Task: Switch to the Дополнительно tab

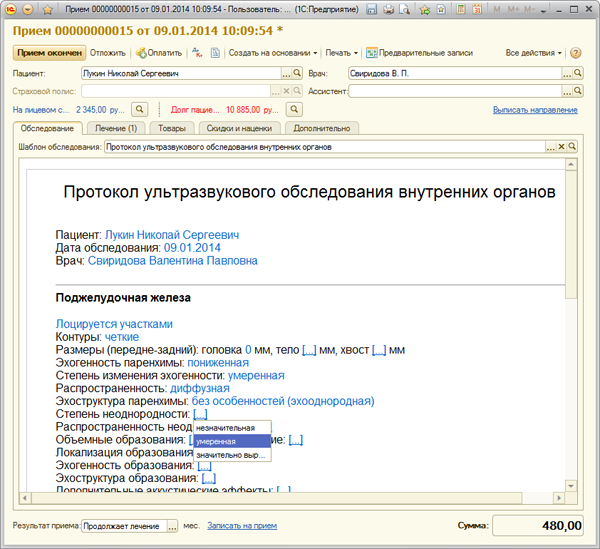Action: click(321, 128)
